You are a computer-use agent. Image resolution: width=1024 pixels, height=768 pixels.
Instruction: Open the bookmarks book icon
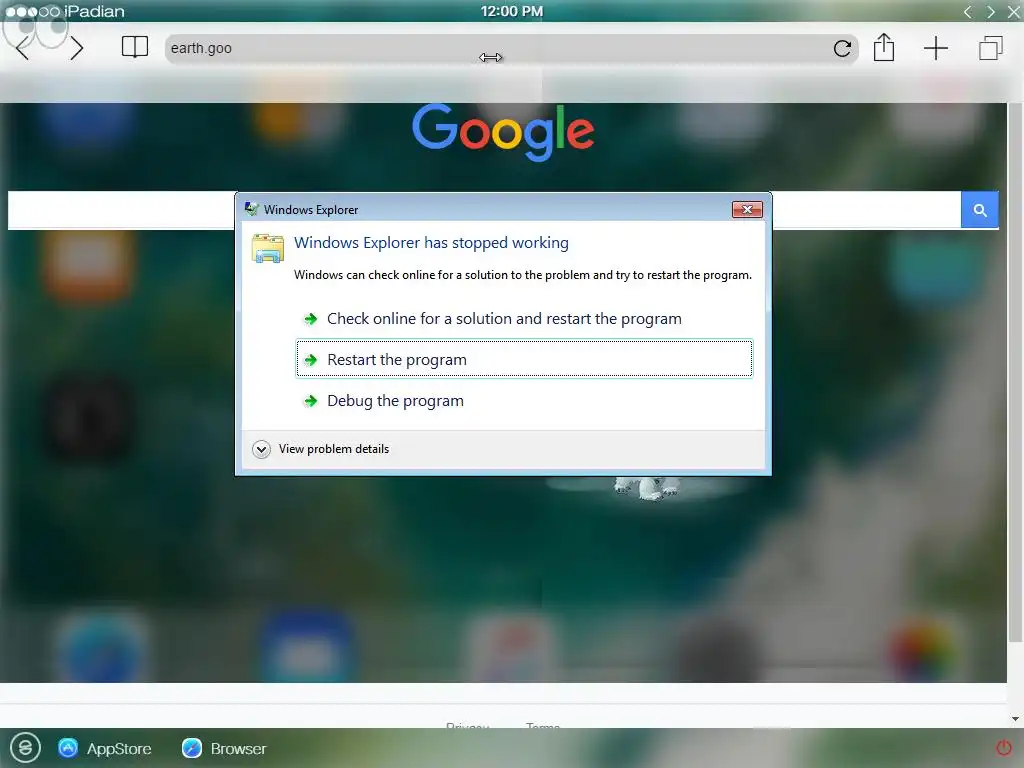[135, 48]
